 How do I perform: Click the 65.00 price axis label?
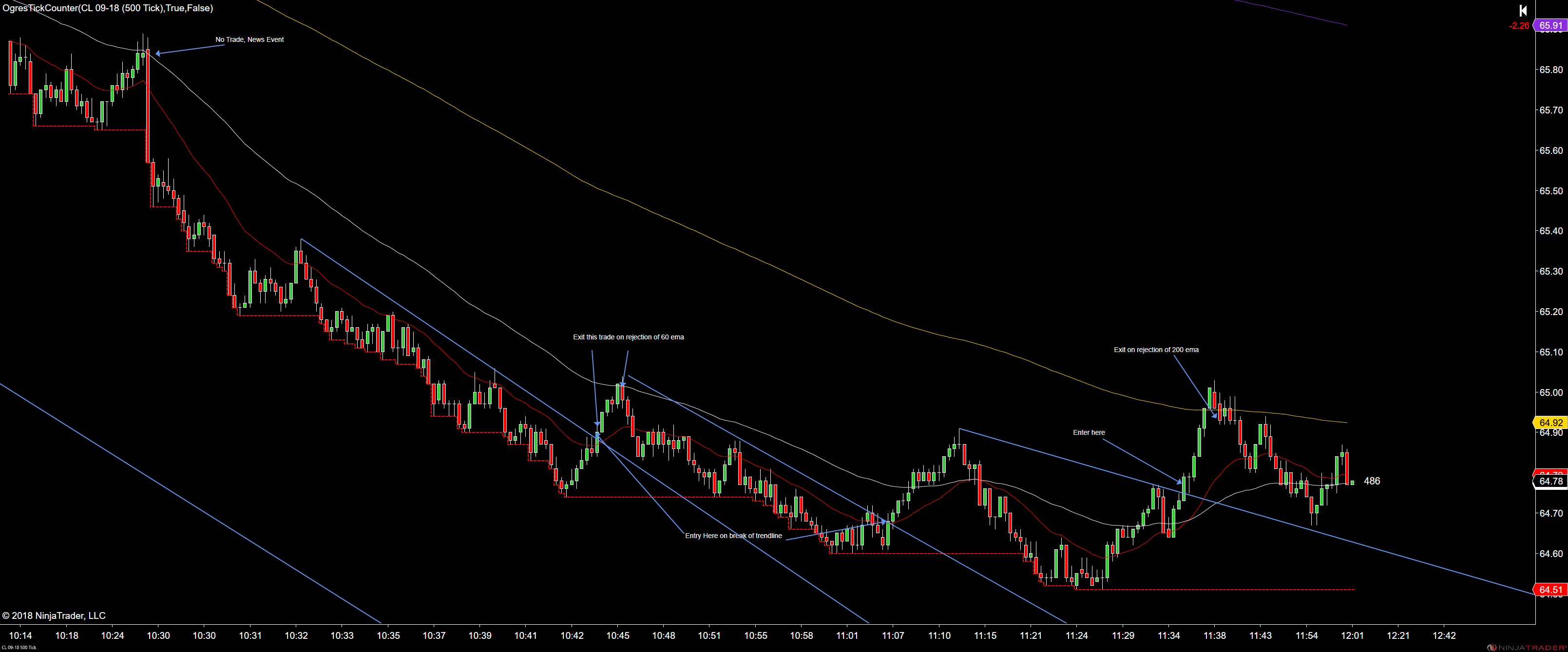tap(1551, 392)
